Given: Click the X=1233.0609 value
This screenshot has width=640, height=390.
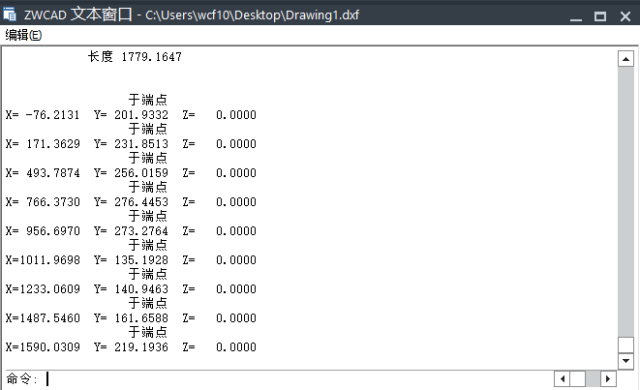Looking at the screenshot, I should pyautogui.click(x=42, y=289).
